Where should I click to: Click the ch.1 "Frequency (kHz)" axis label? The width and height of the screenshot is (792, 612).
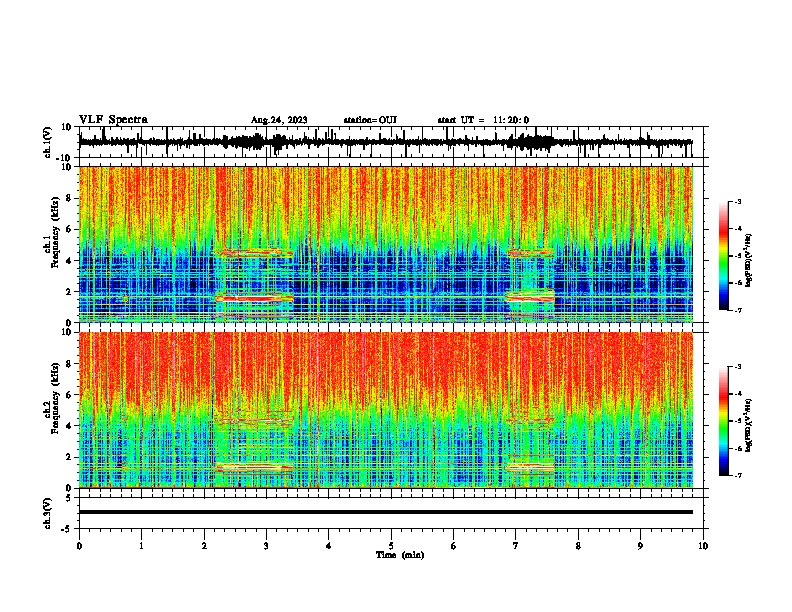click(x=55, y=232)
